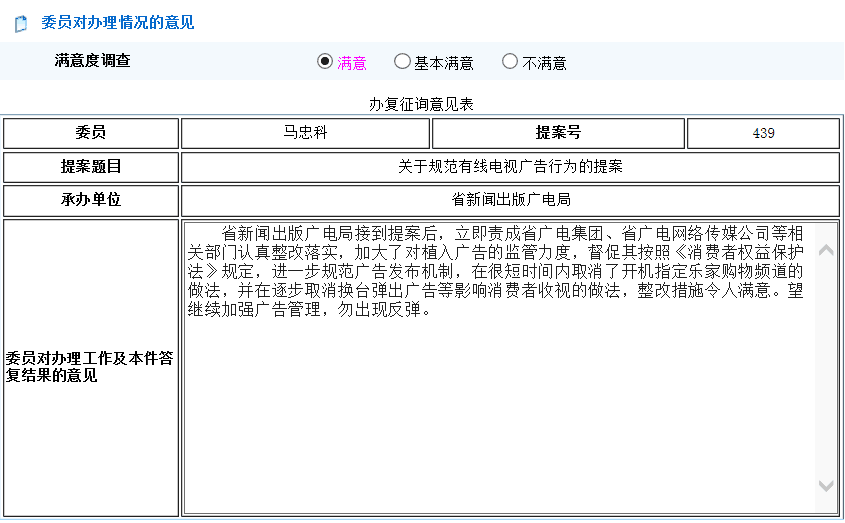845x523 pixels.
Task: Click the 委员对办理工作及本件答复结果的意见 label cell
Action: (x=91, y=368)
